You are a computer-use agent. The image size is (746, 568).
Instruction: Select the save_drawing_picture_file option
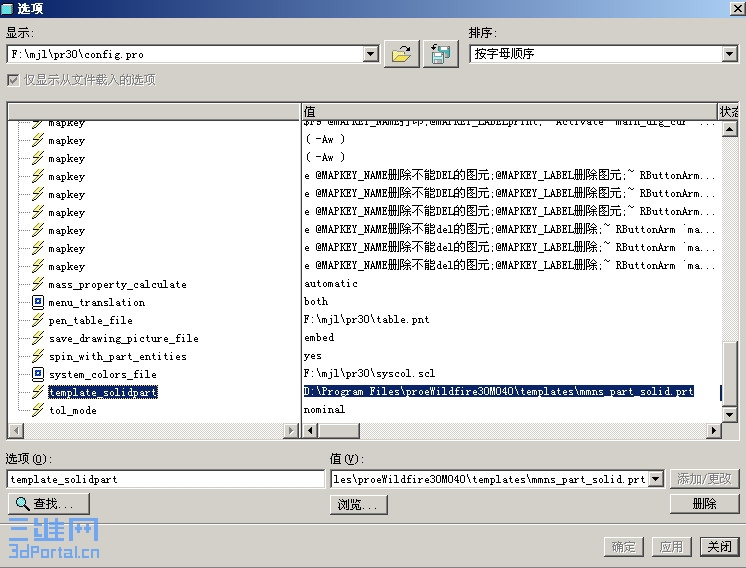(x=124, y=338)
